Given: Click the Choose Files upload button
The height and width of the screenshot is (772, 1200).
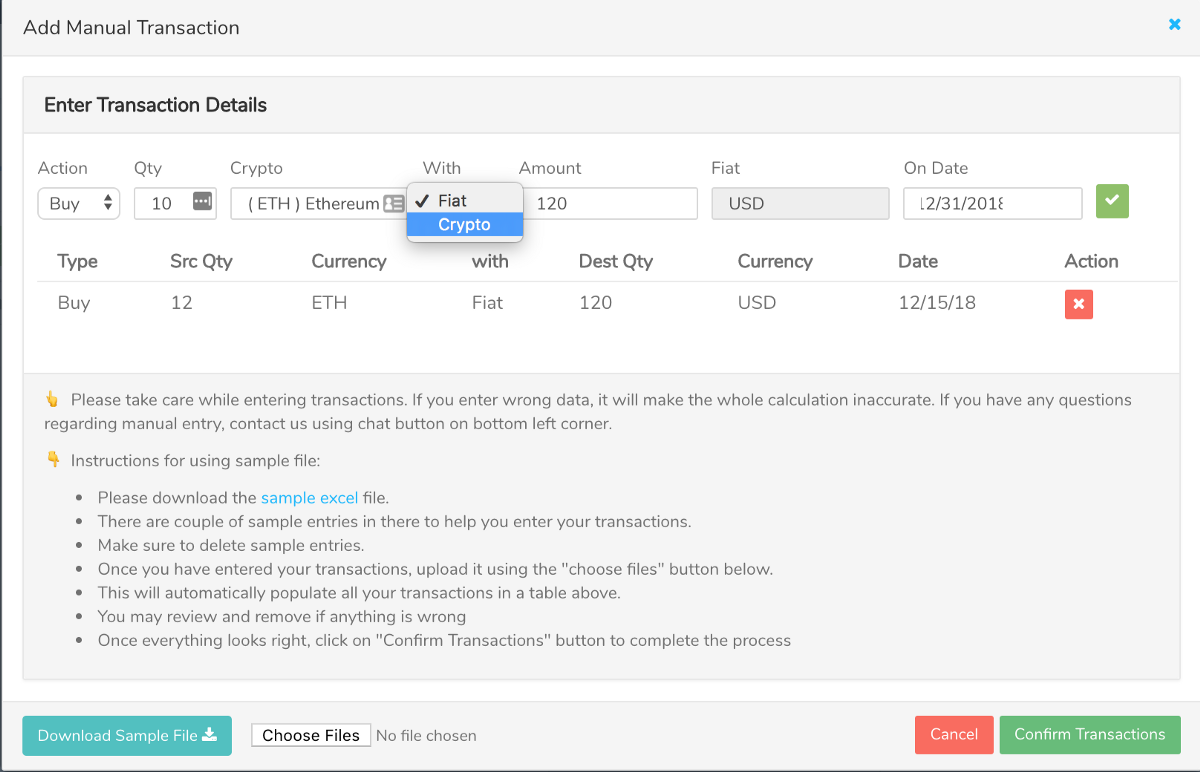Looking at the screenshot, I should click(x=311, y=736).
